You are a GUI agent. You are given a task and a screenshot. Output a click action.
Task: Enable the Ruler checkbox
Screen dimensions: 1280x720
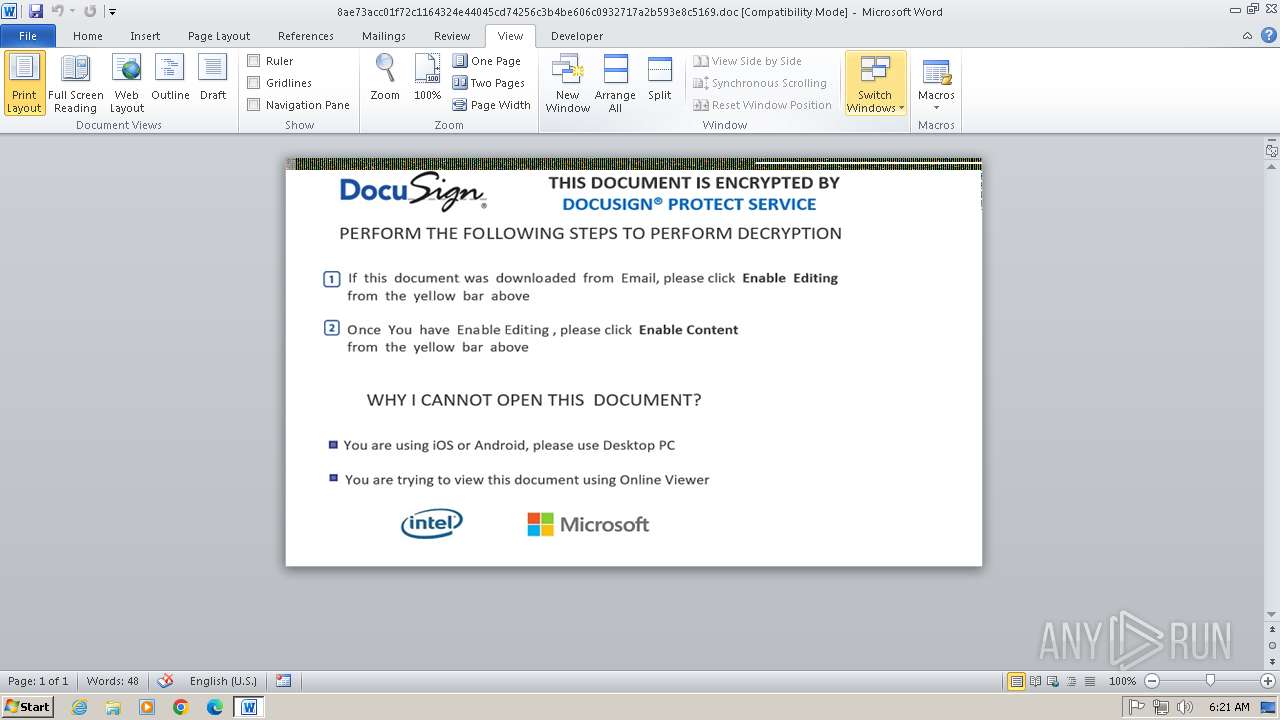(254, 61)
